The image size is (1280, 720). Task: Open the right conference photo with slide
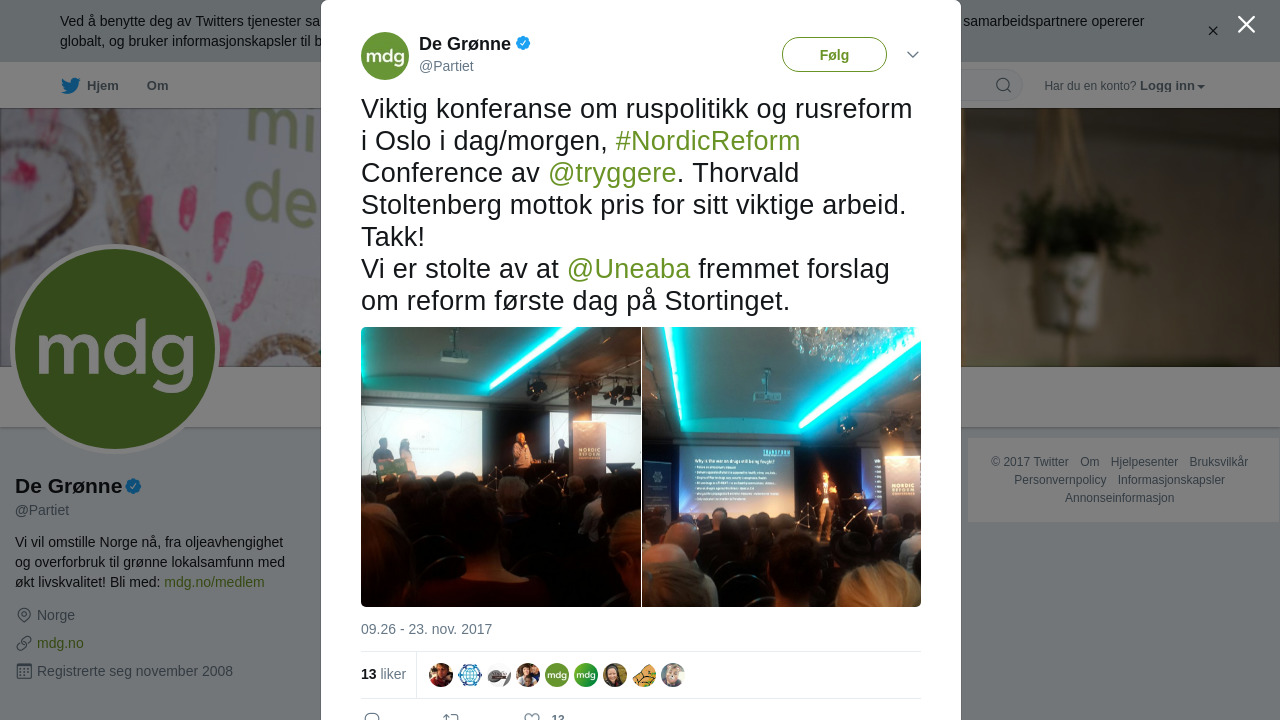782,467
